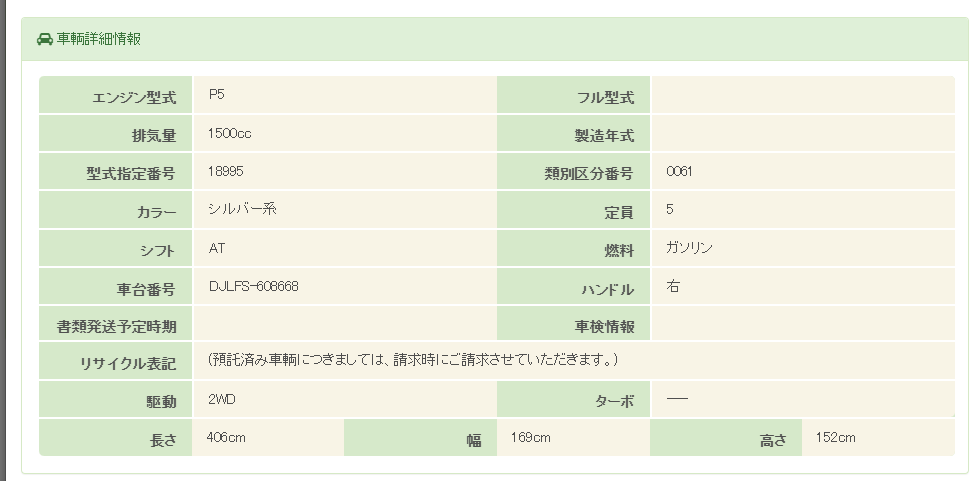Select the 型式指定番号 value 18995
Image resolution: width=979 pixels, height=481 pixels.
click(226, 171)
